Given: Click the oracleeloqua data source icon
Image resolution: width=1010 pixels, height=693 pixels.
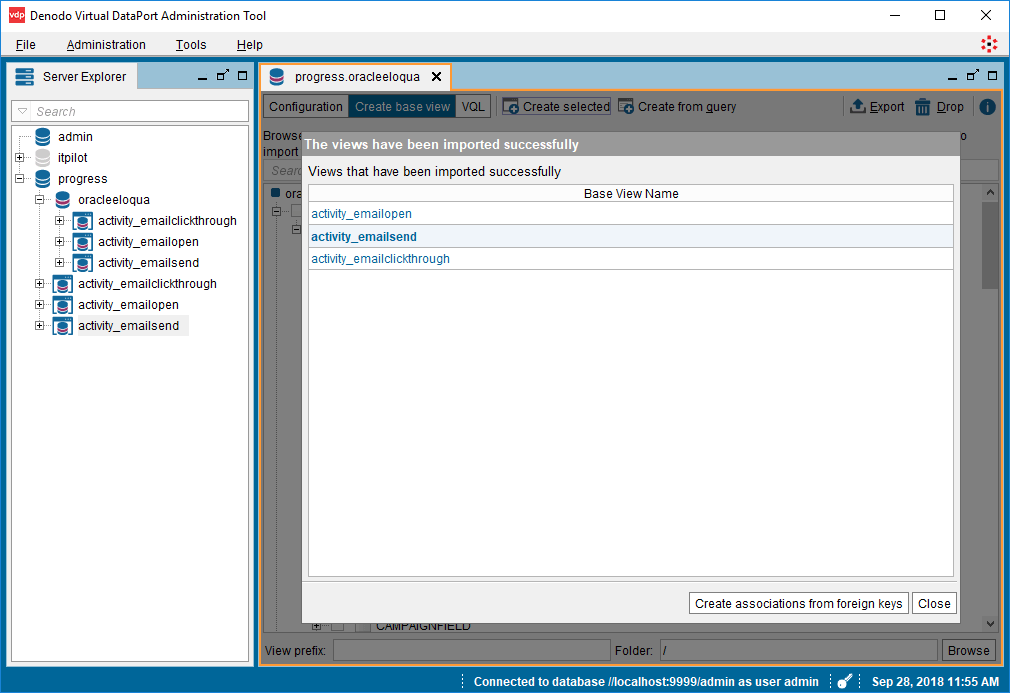Looking at the screenshot, I should click(x=62, y=200).
